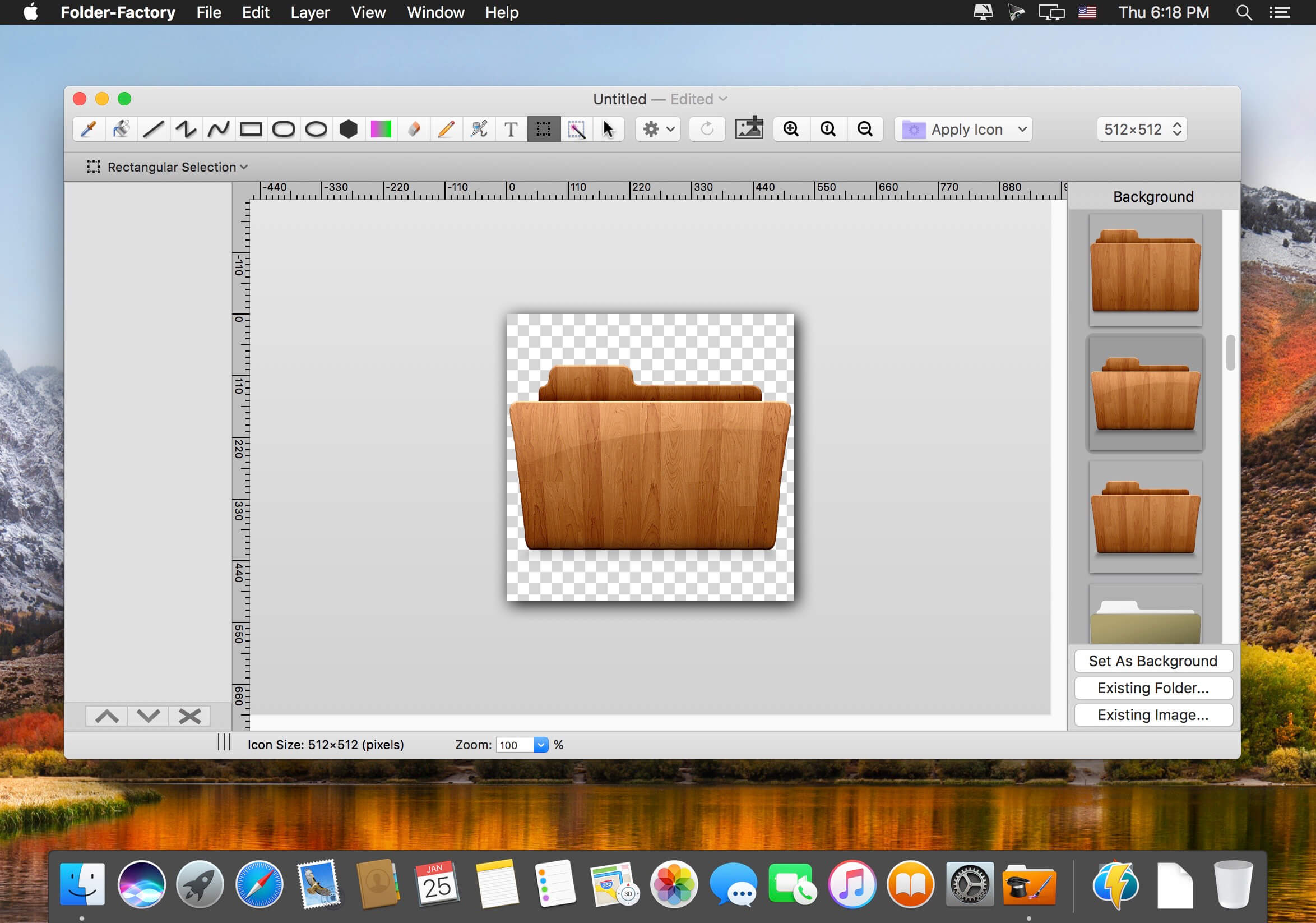Viewport: 1316px width, 923px height.
Task: Open Spotlight search in menu bar
Action: pos(1243,12)
